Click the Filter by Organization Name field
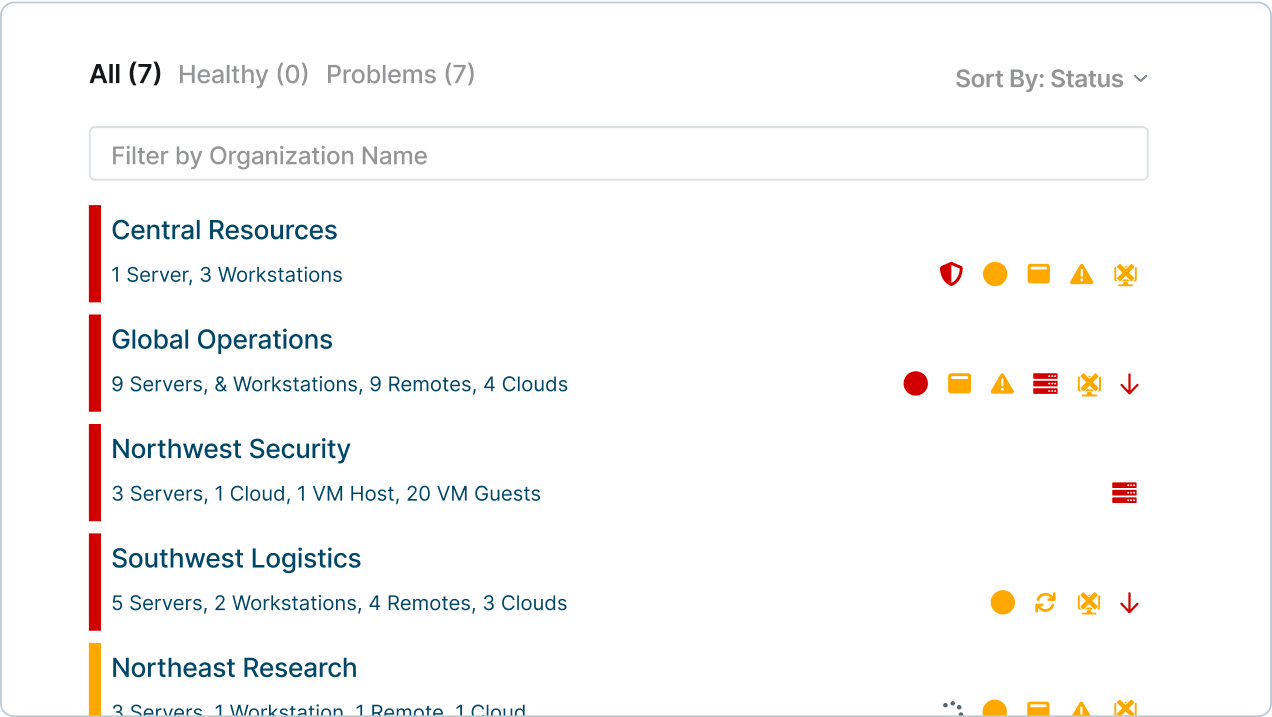The image size is (1272, 717). [x=618, y=154]
